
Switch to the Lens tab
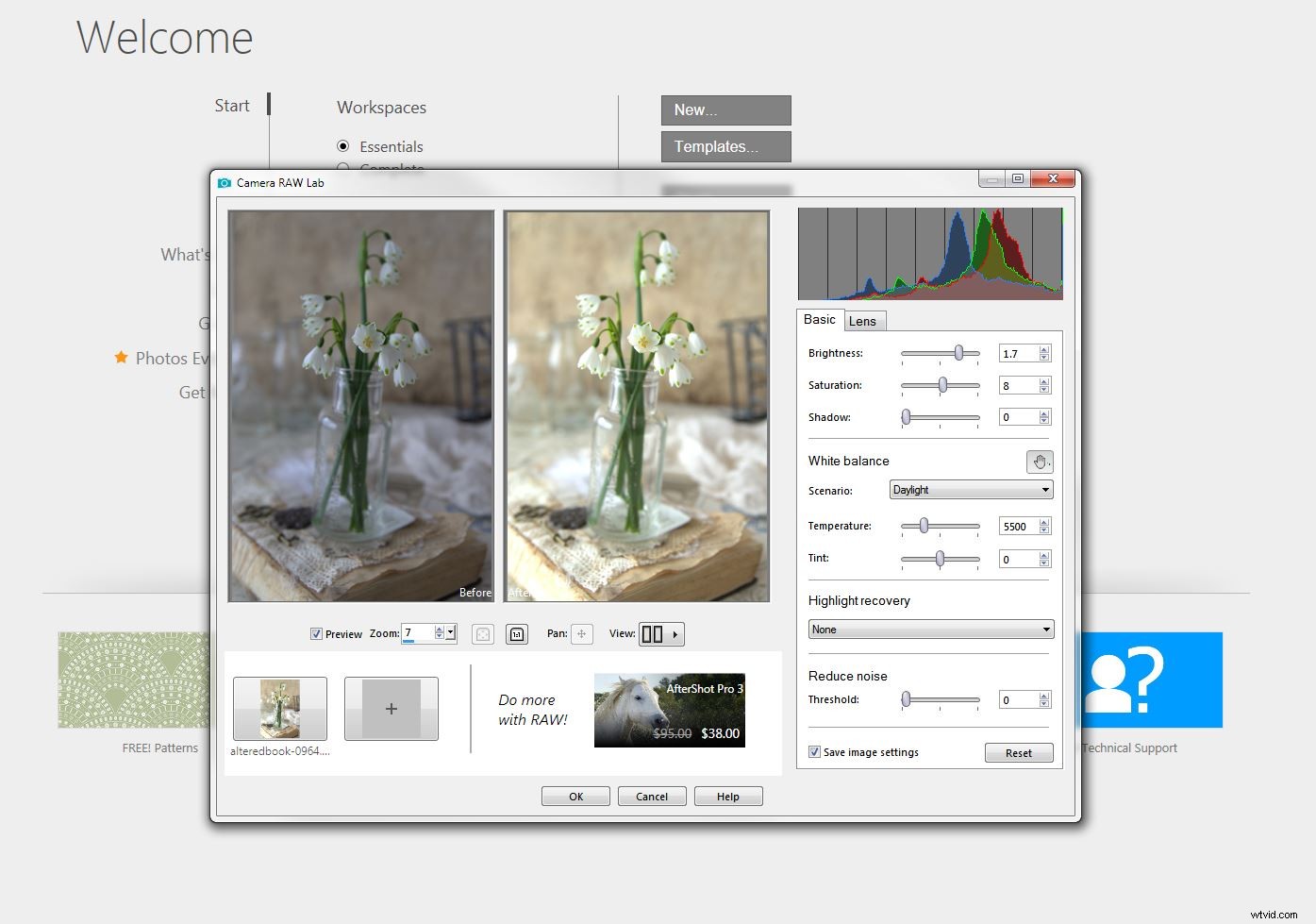pyautogui.click(x=863, y=321)
